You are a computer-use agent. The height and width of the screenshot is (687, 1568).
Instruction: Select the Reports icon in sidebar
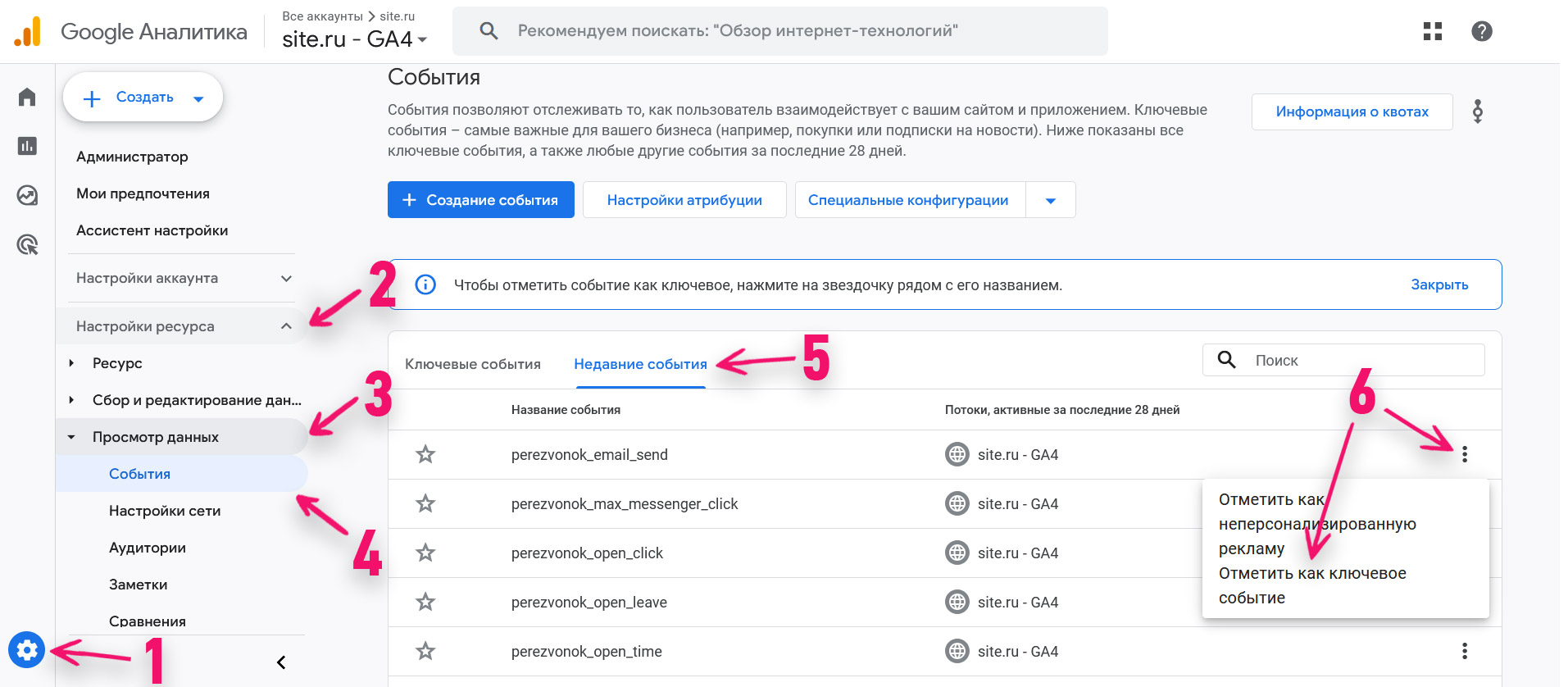pos(26,146)
